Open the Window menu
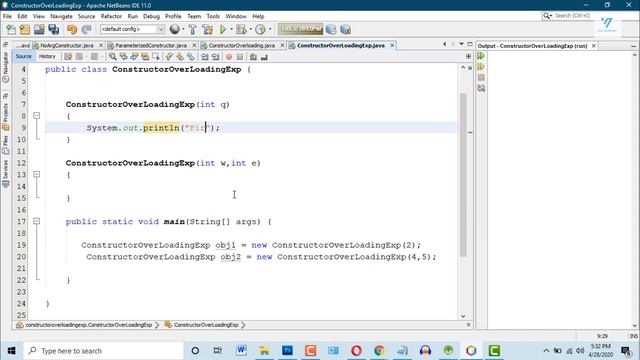 236,16
